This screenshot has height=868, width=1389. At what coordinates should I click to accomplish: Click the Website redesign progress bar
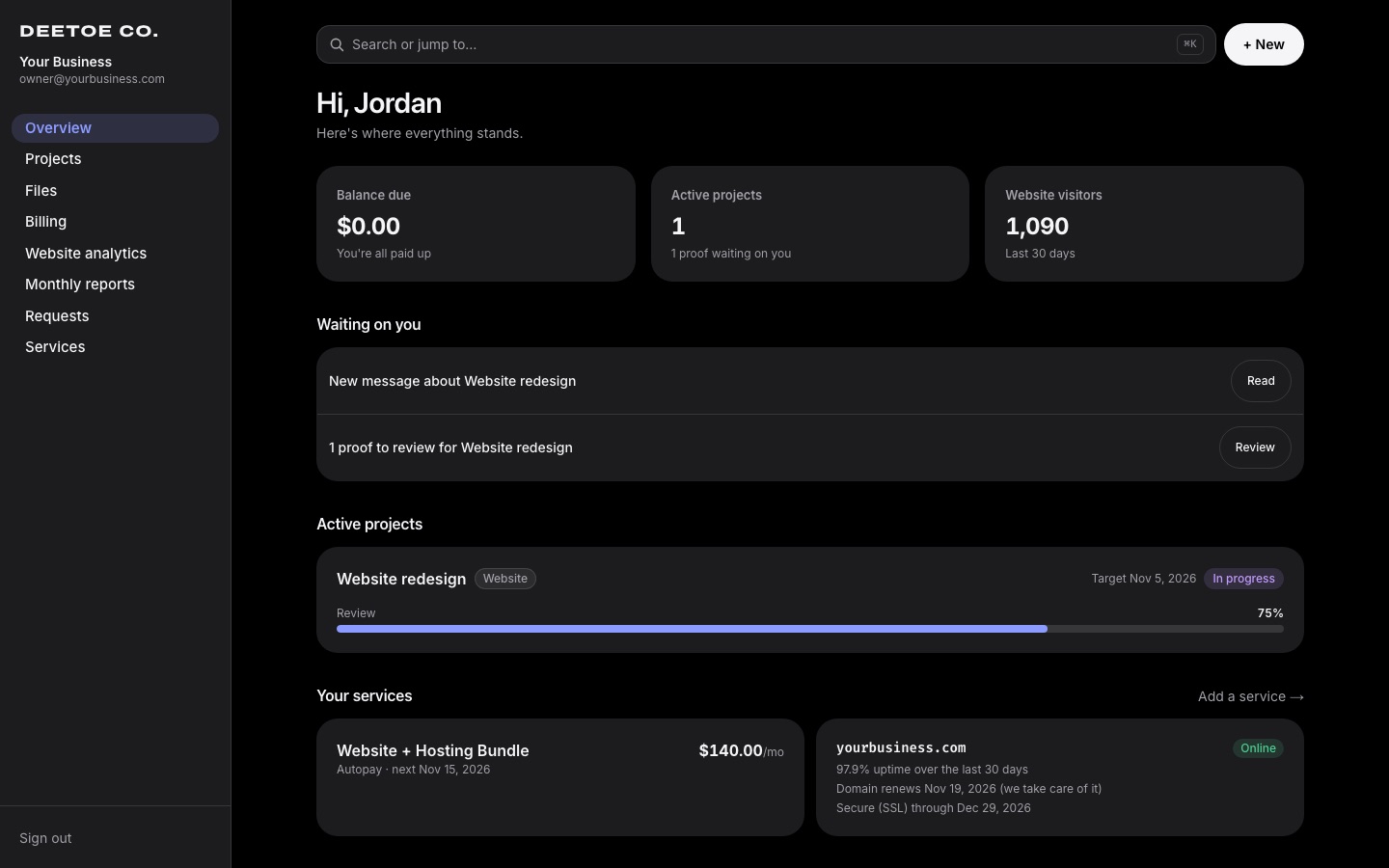810,629
